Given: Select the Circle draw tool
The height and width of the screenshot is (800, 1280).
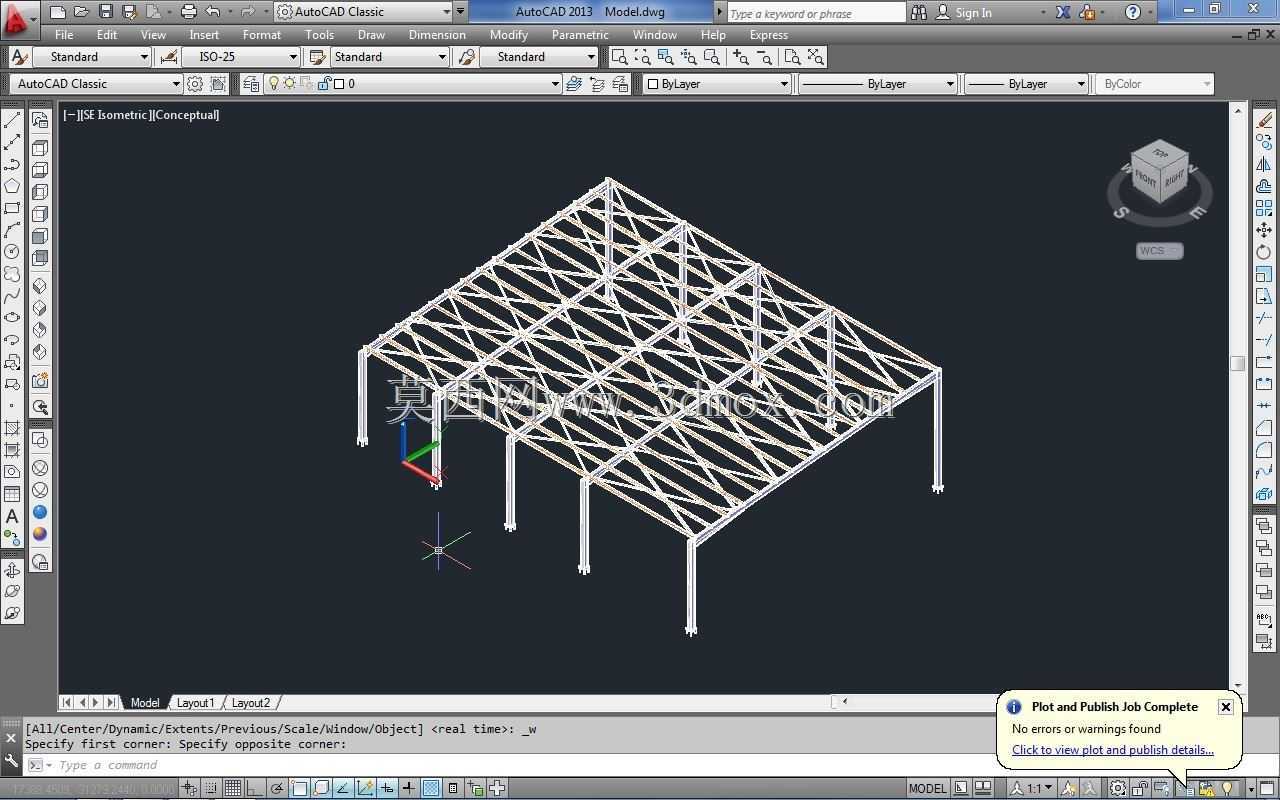Looking at the screenshot, I should pyautogui.click(x=12, y=252).
